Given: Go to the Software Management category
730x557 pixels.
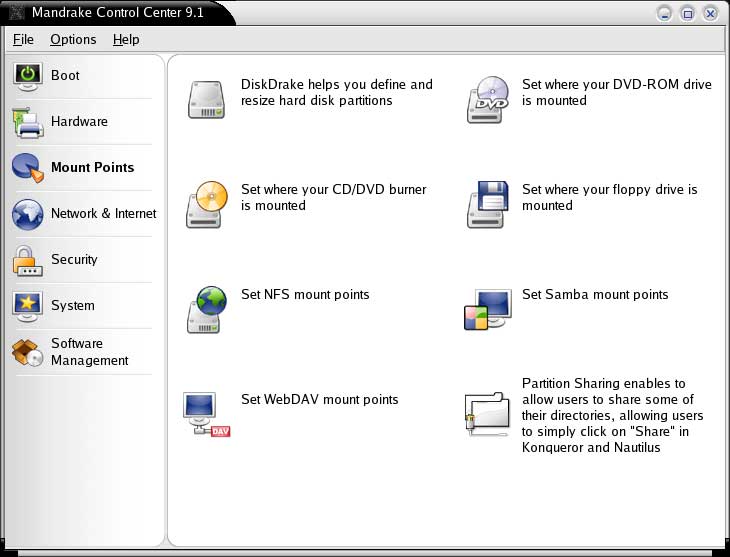Looking at the screenshot, I should pyautogui.click(x=89, y=352).
